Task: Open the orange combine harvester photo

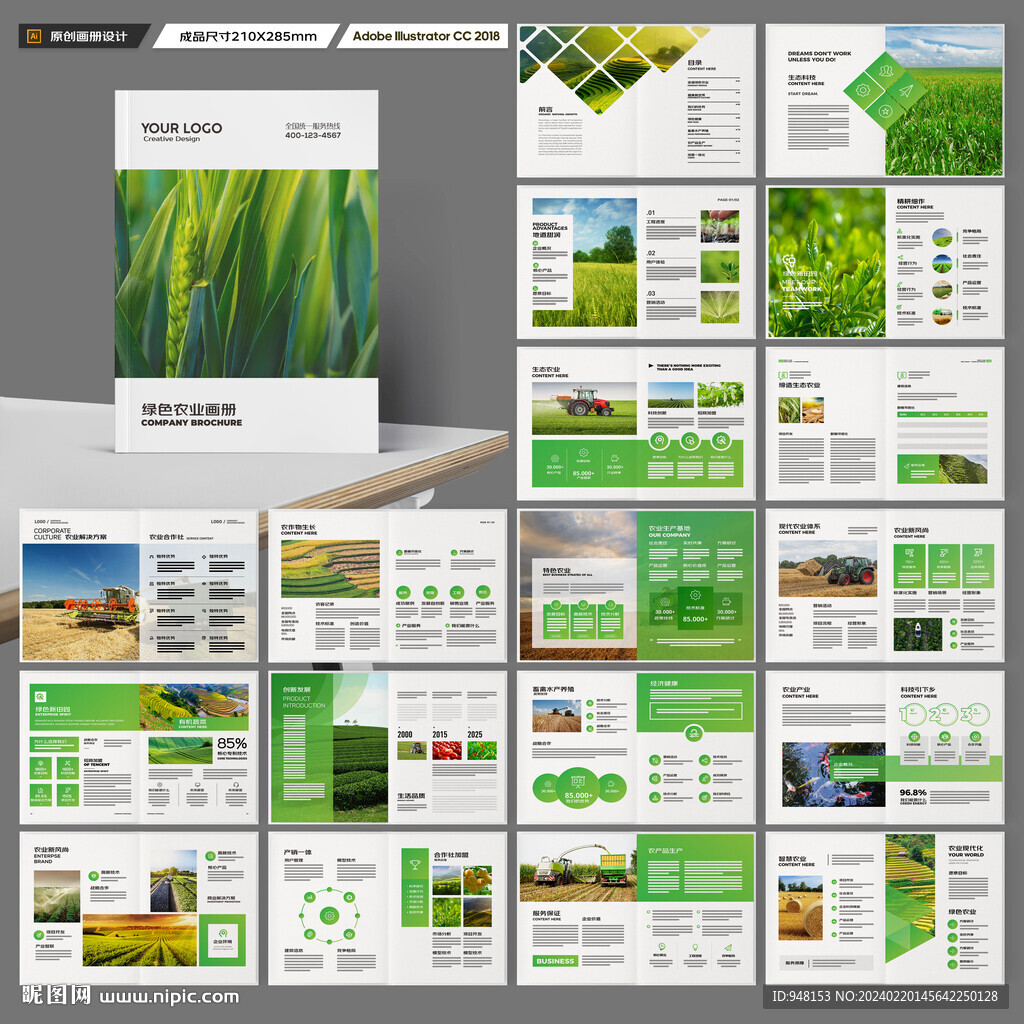Action: (x=81, y=602)
